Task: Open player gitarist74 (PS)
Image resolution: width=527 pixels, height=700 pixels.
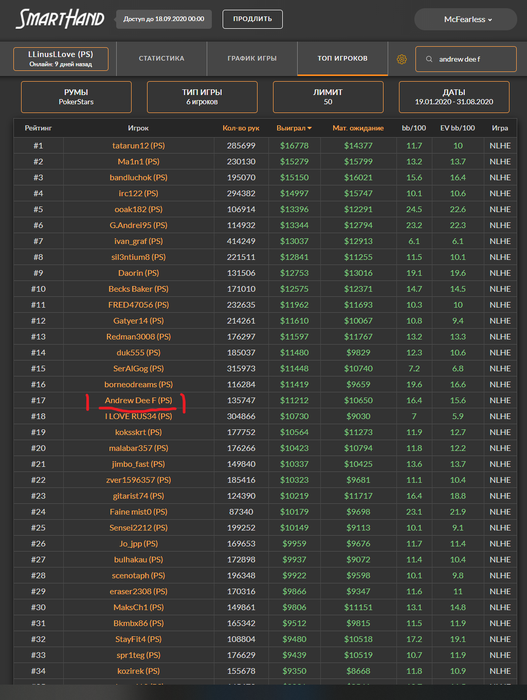Action: (x=138, y=496)
